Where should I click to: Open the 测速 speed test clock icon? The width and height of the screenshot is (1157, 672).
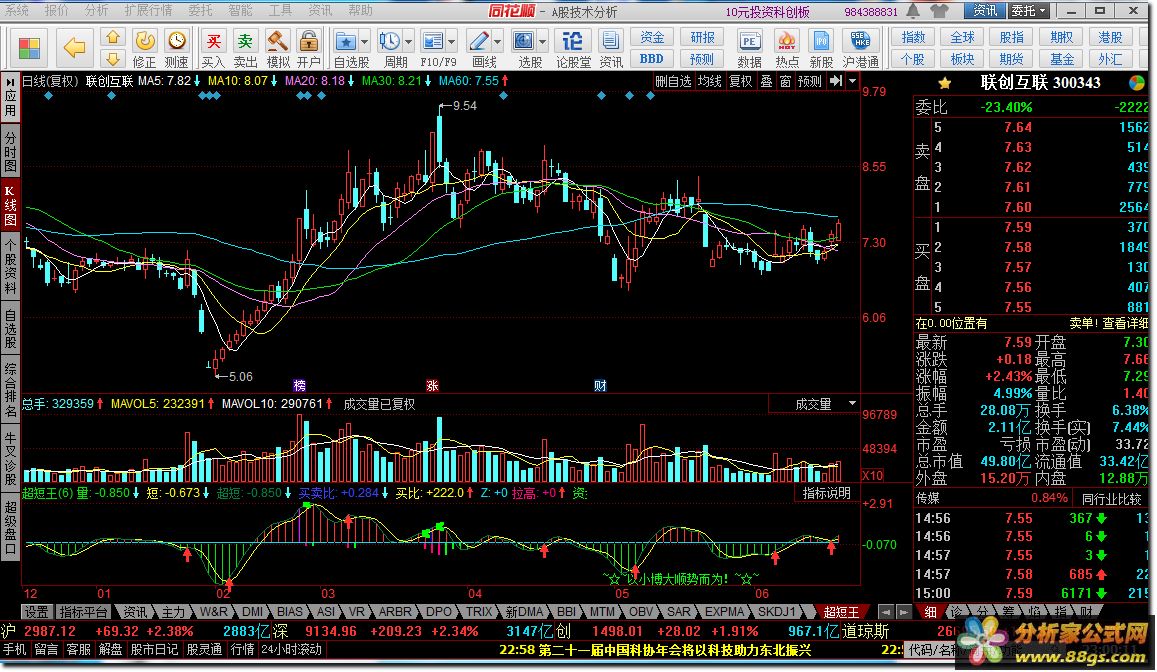(176, 41)
